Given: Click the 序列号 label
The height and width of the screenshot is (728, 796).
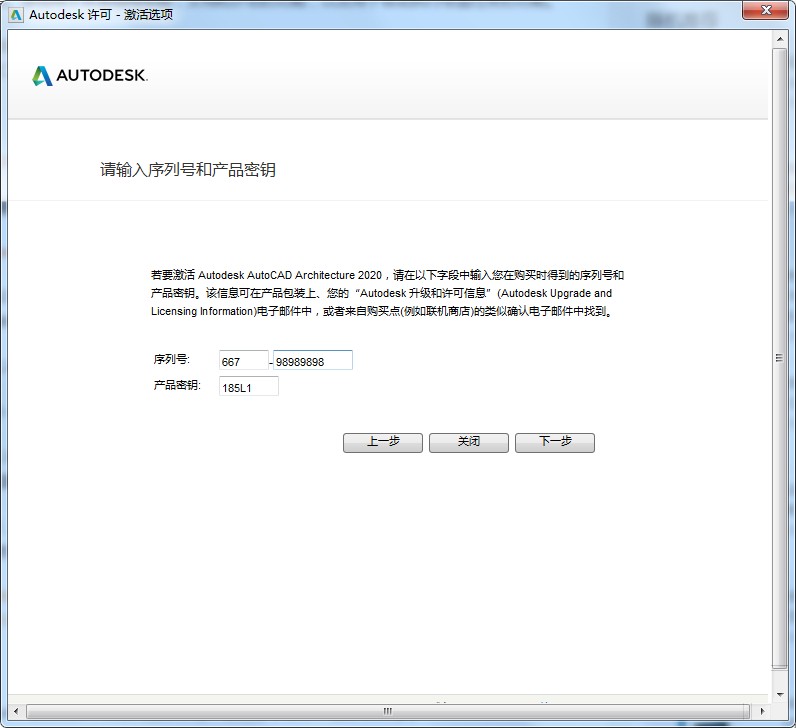Looking at the screenshot, I should pos(171,360).
